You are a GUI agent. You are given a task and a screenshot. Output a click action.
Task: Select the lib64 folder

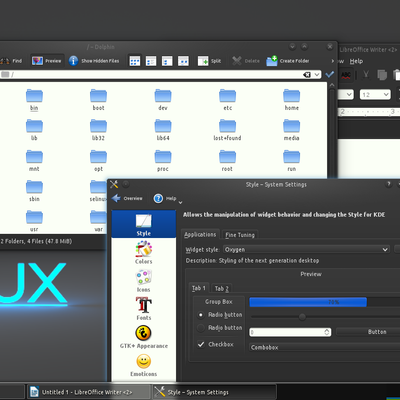(x=163, y=130)
